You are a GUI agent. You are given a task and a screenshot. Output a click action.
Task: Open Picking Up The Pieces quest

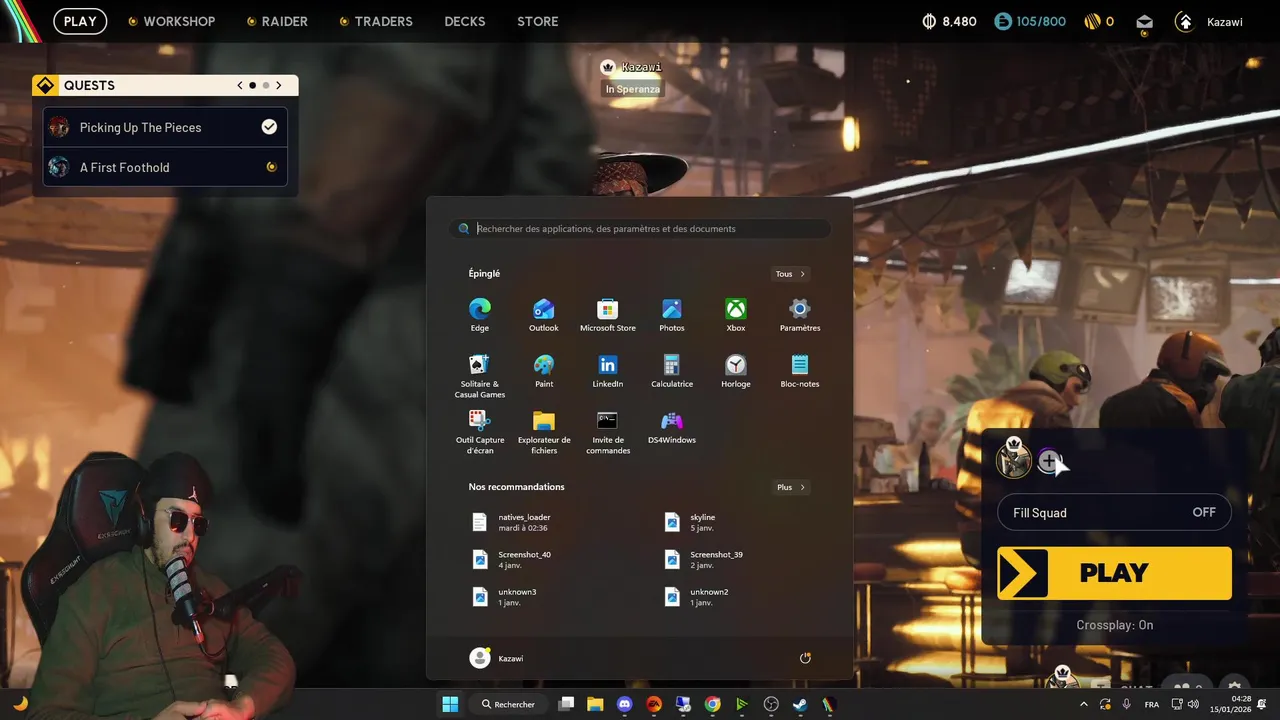pos(165,127)
